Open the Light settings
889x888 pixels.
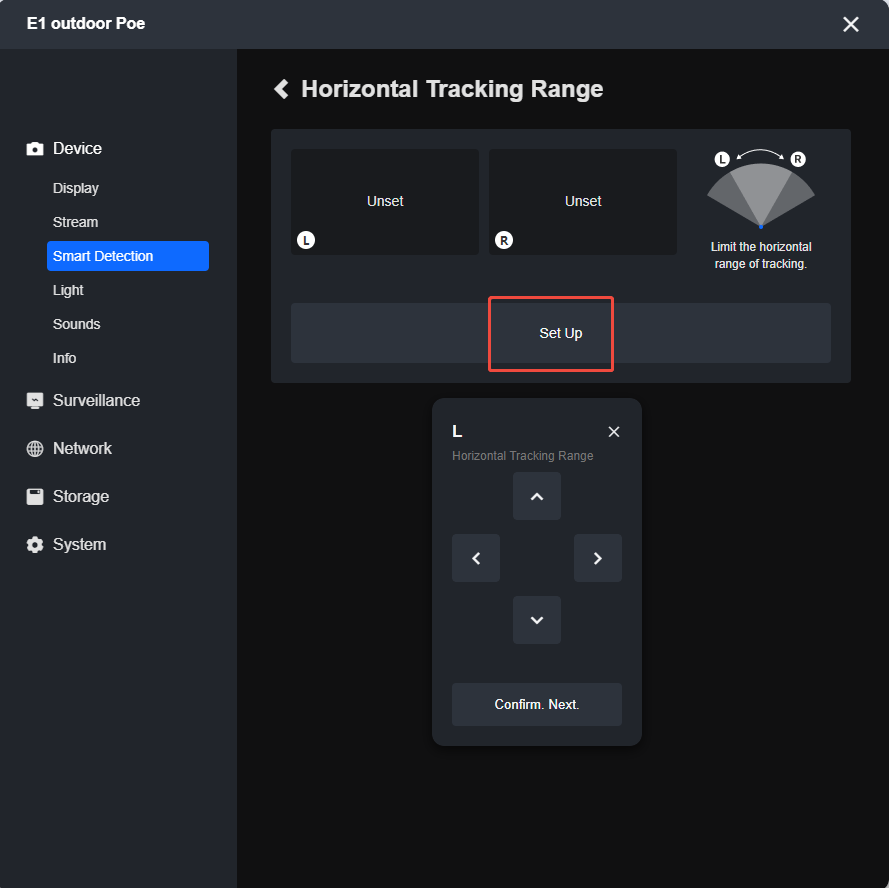(68, 290)
